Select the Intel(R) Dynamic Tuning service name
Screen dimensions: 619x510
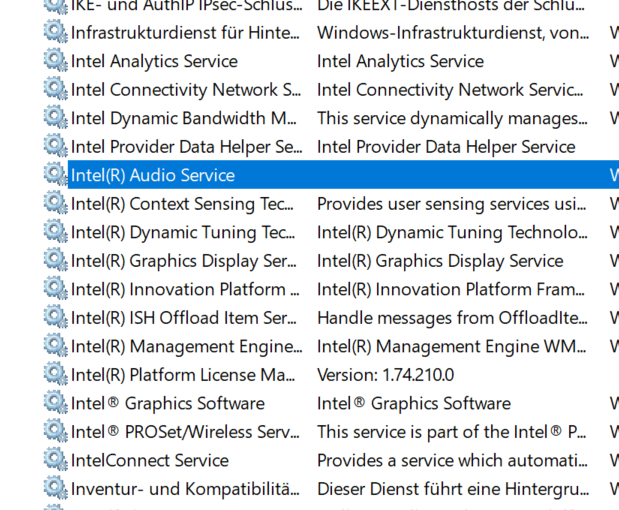(183, 233)
